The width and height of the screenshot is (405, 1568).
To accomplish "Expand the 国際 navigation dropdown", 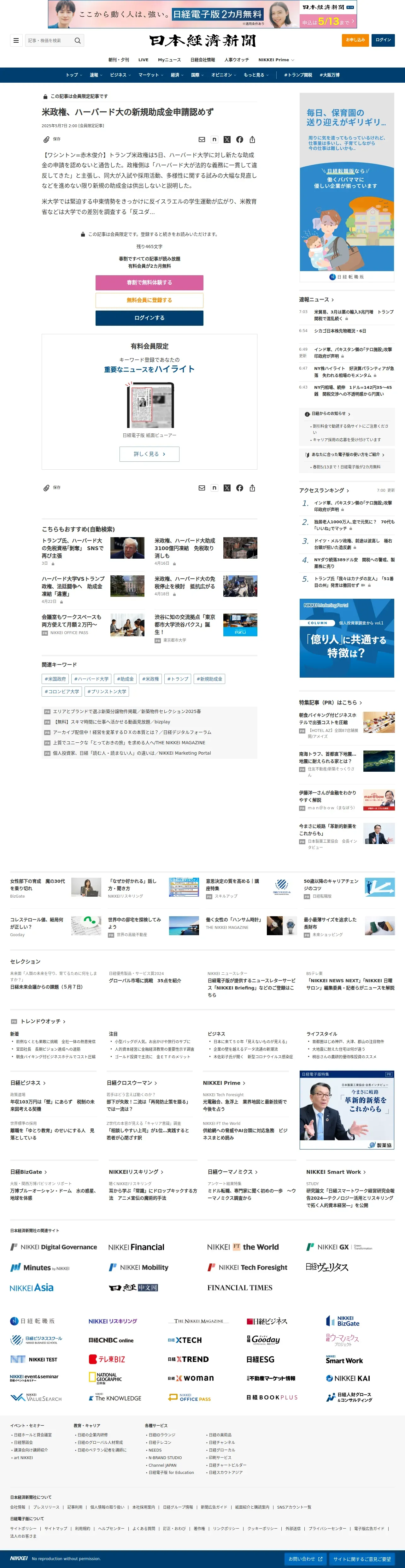I will tap(197, 75).
